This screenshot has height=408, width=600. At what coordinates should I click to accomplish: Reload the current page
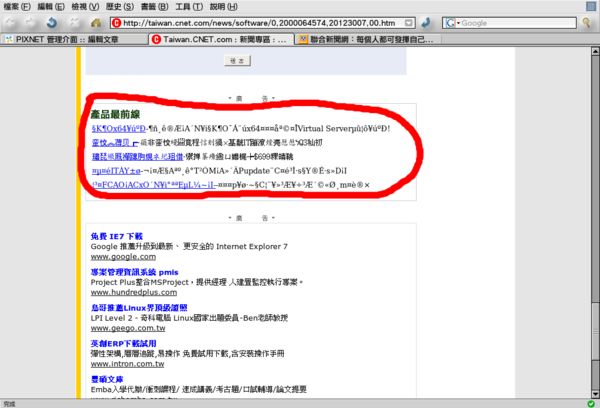52,23
